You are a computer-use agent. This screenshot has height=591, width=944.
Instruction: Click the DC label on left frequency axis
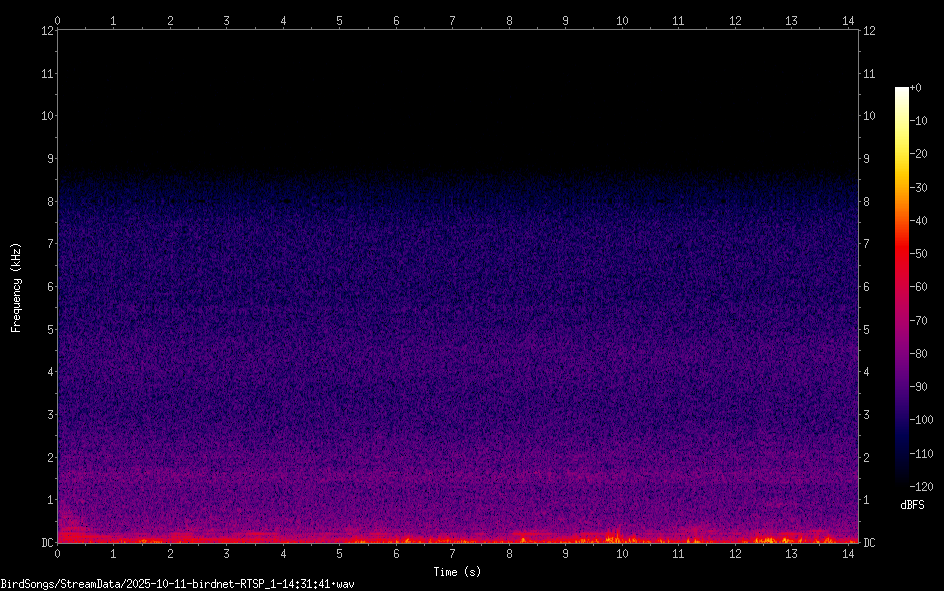(x=46, y=543)
